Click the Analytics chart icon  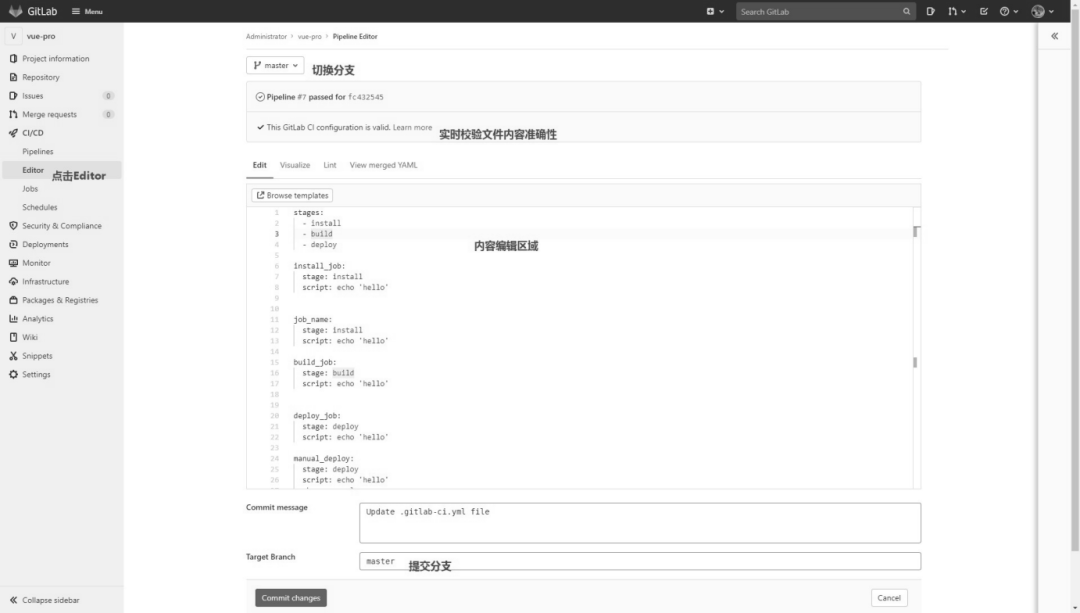[x=13, y=319]
